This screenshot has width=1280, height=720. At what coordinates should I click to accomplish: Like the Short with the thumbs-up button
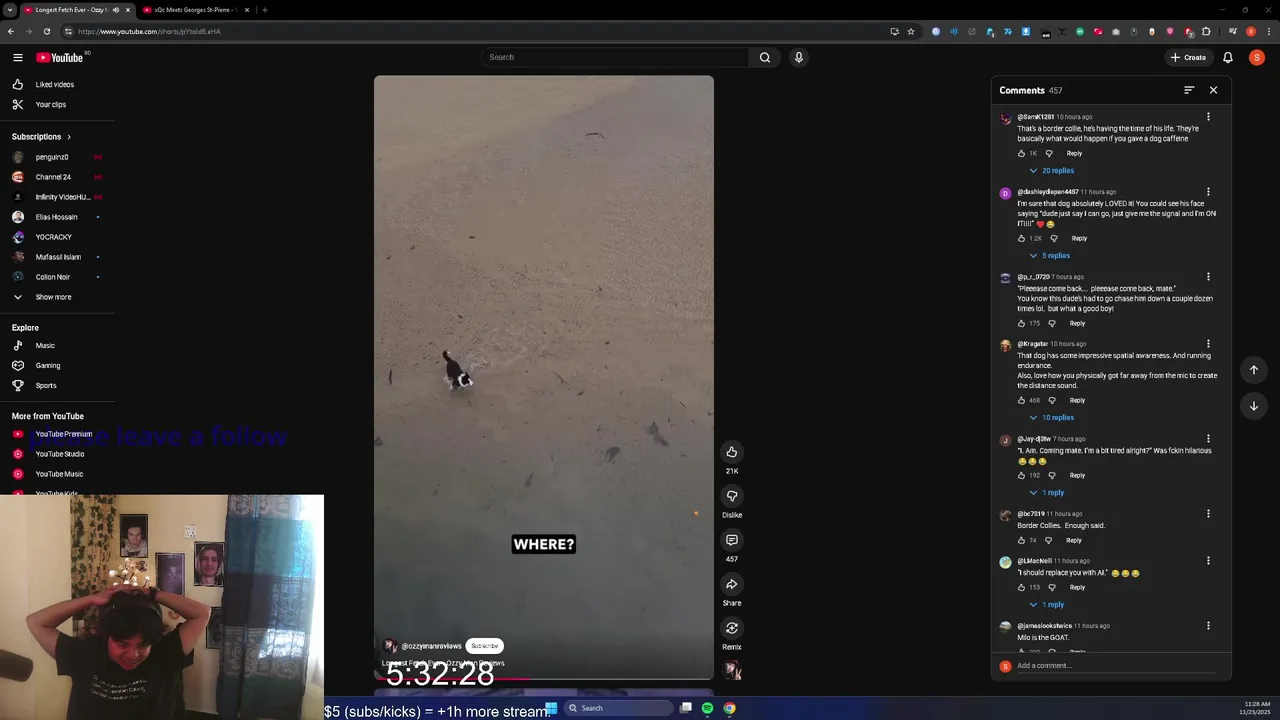[732, 452]
